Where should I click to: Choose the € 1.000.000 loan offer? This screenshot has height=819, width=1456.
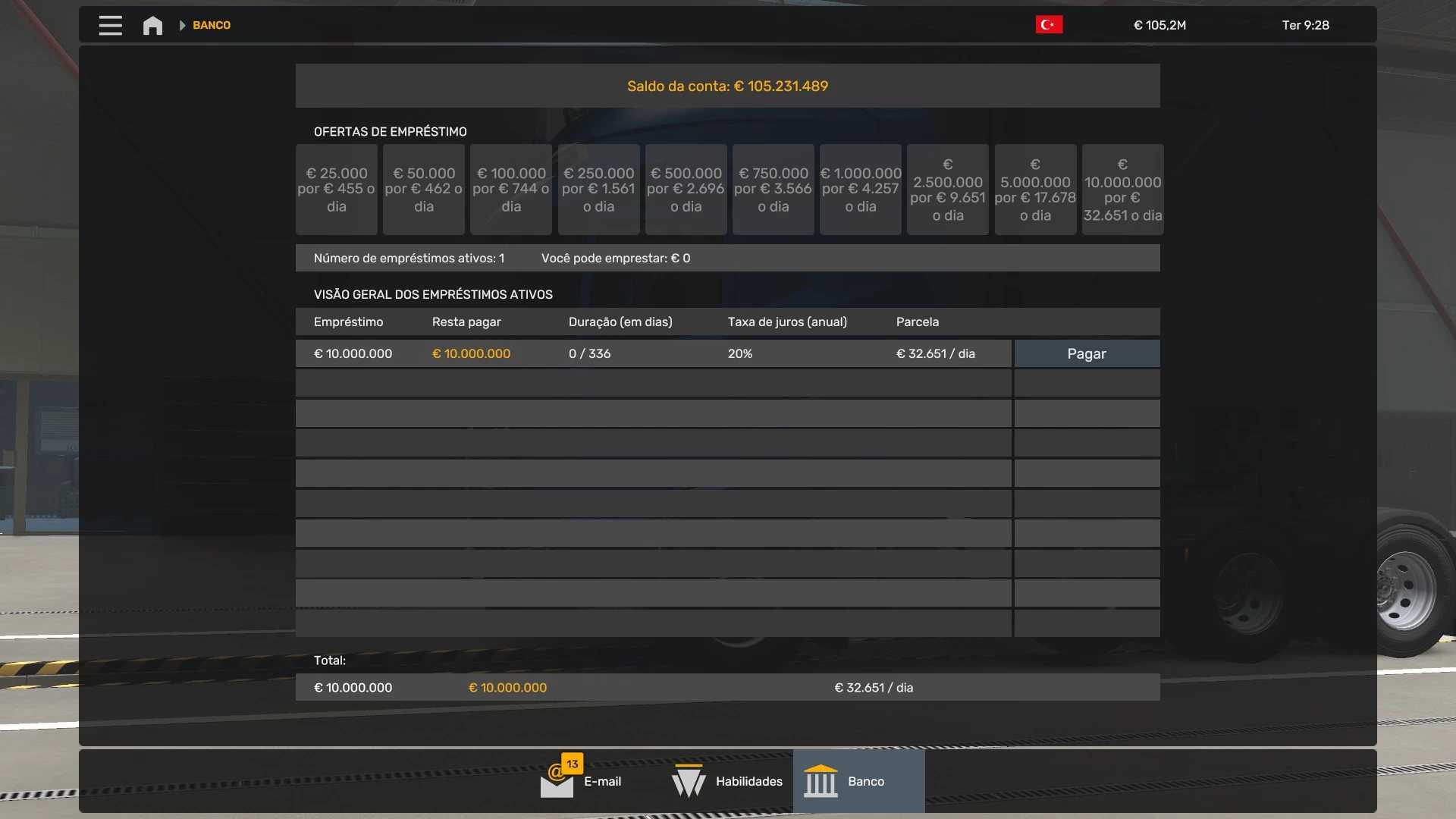click(860, 190)
